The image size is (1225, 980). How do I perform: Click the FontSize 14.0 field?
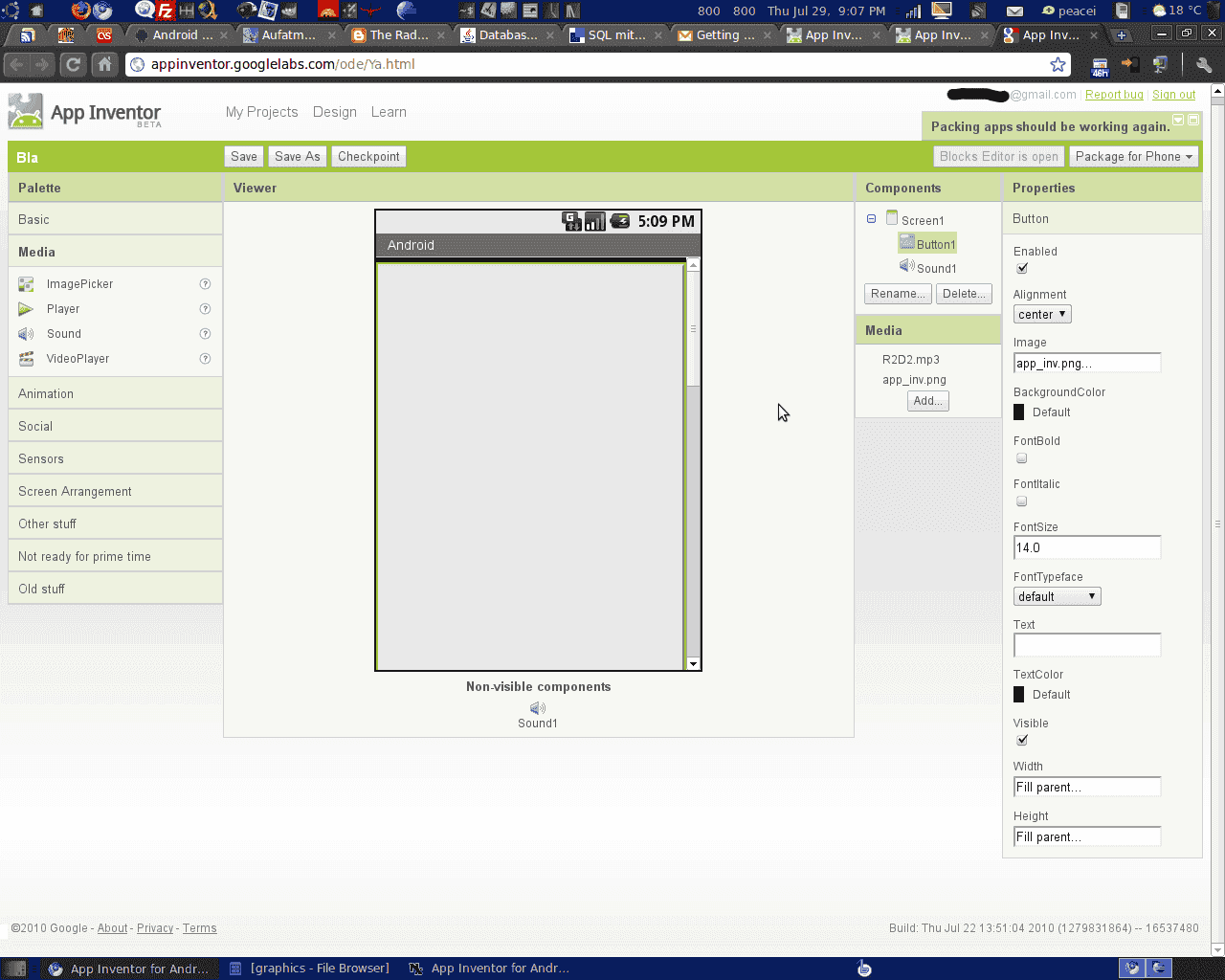(x=1087, y=547)
